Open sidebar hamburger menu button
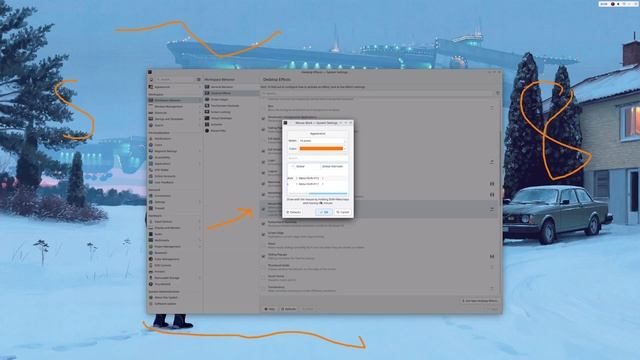 [x=199, y=79]
